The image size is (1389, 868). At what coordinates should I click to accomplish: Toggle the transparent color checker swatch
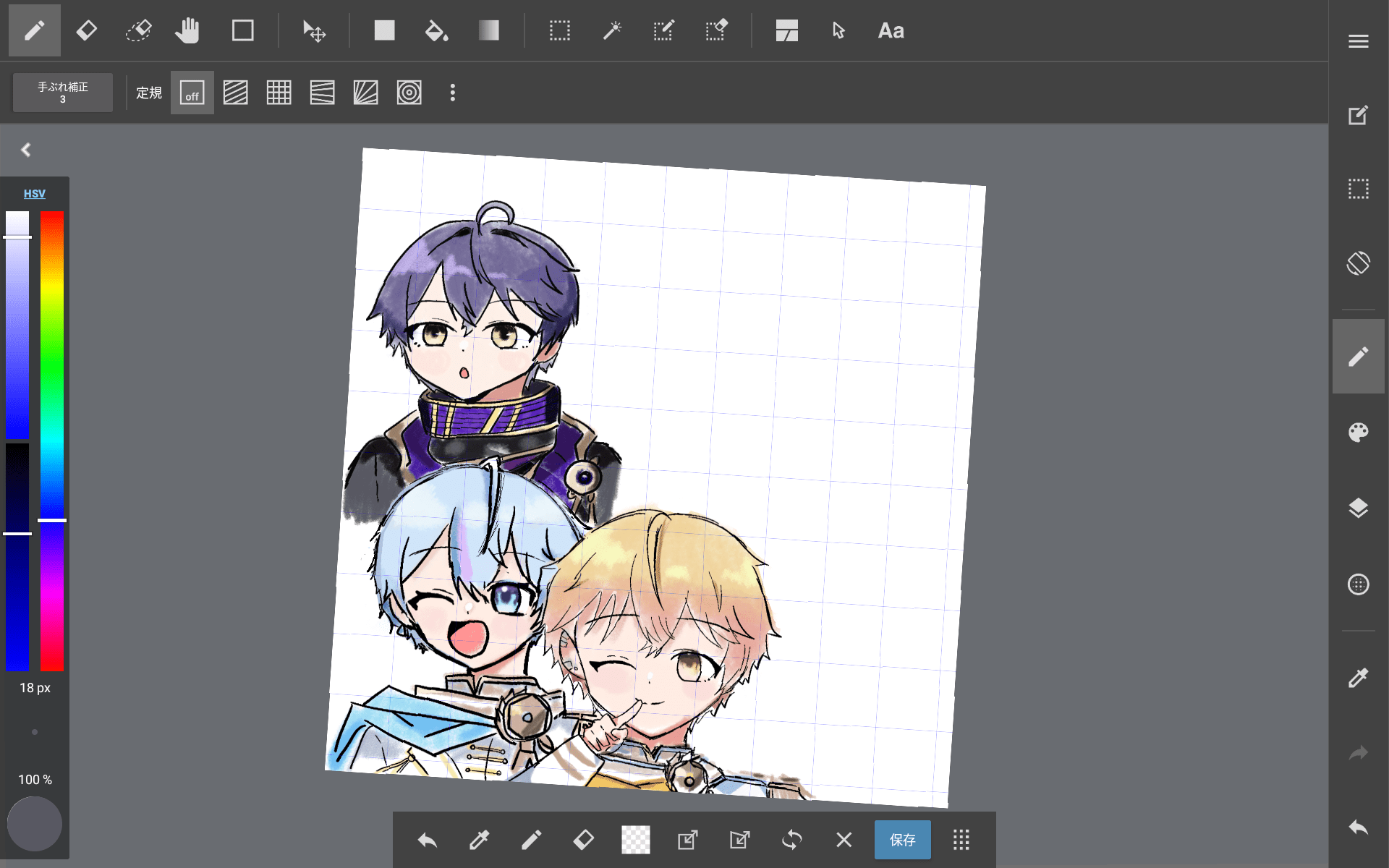[x=635, y=840]
